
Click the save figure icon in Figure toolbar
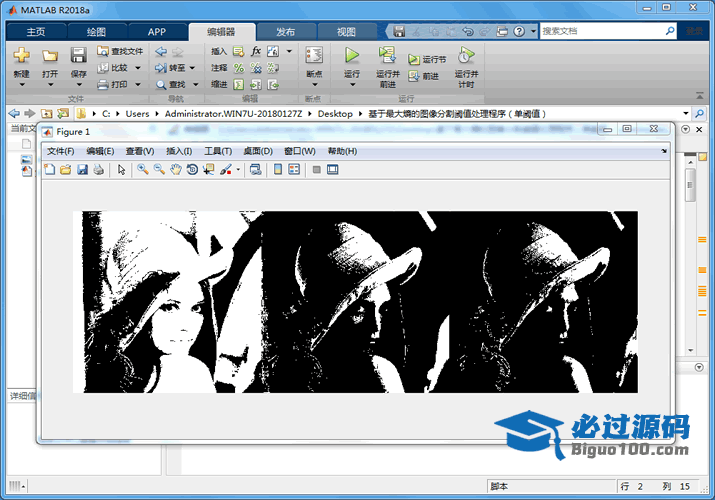[x=82, y=170]
